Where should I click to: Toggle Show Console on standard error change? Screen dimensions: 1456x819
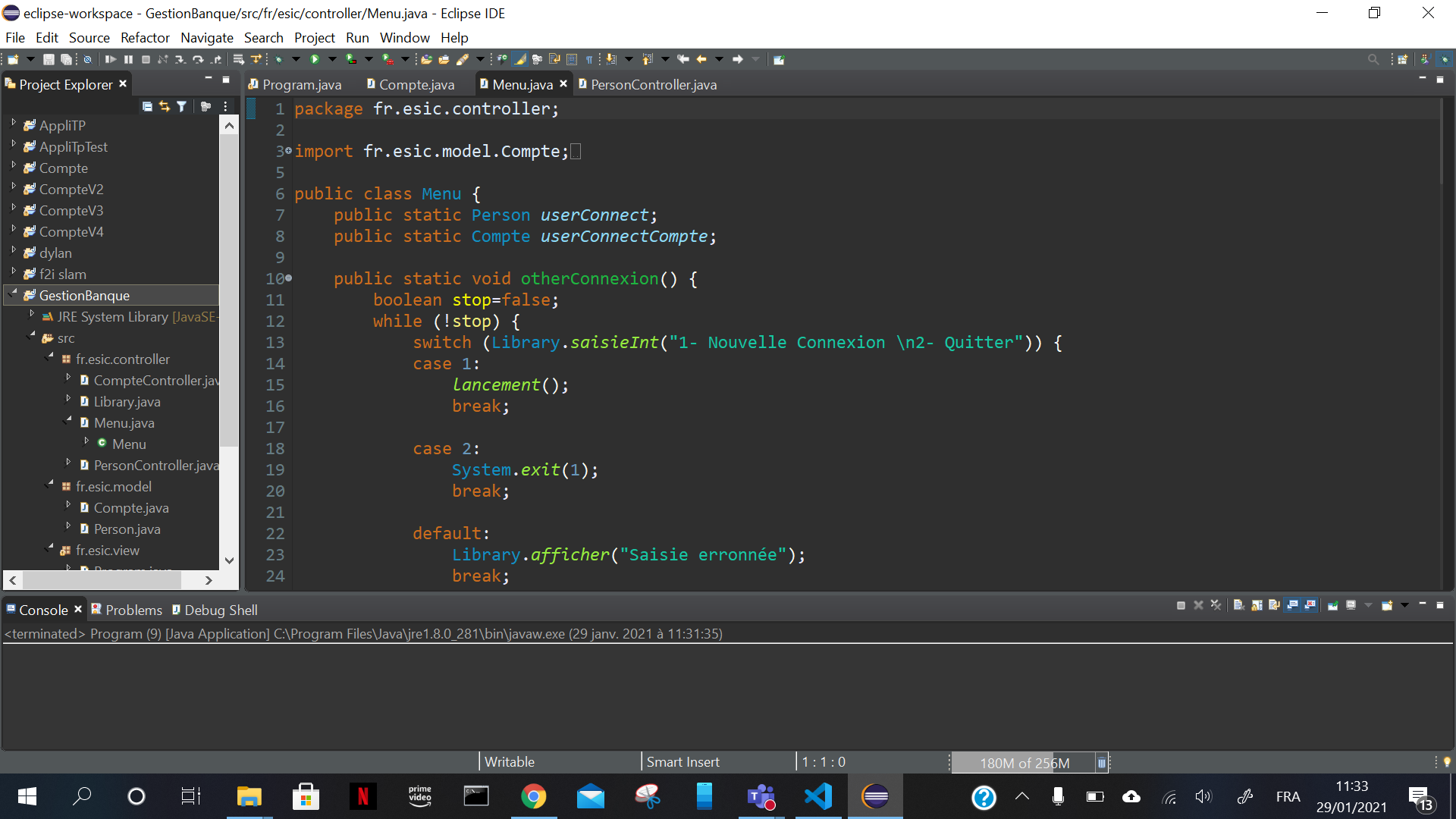pos(1310,605)
